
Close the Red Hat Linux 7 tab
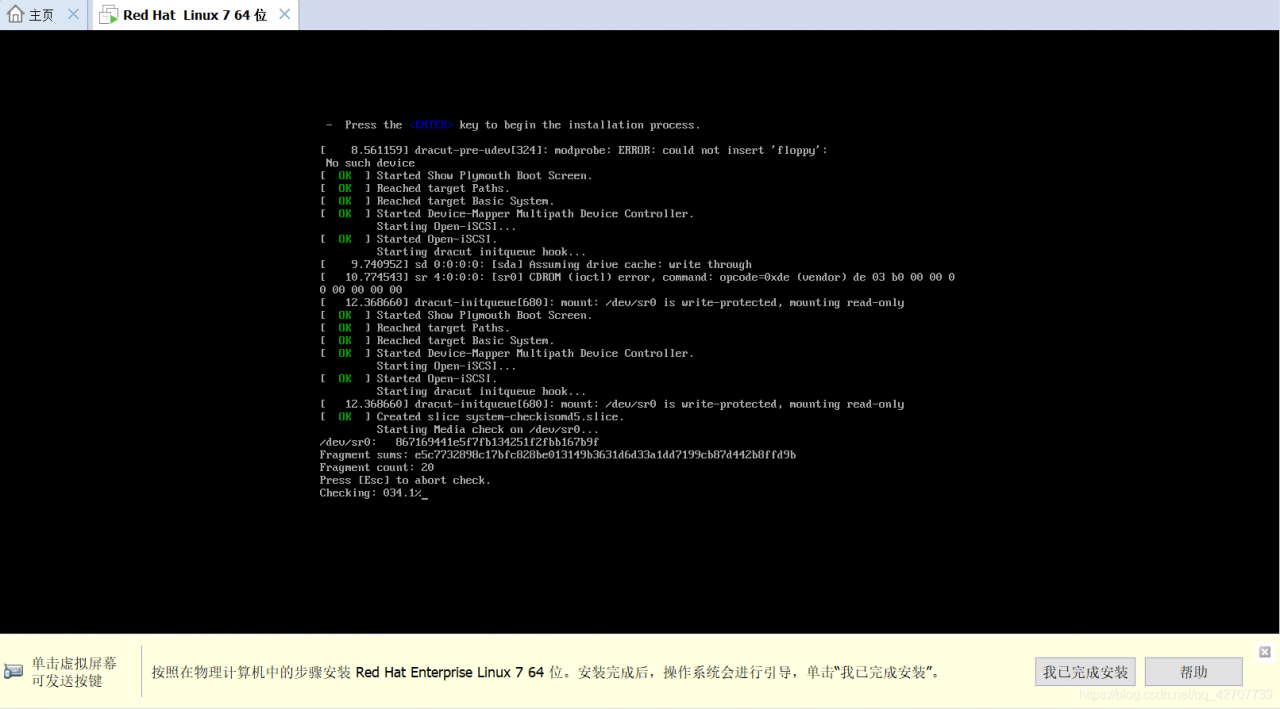[285, 15]
